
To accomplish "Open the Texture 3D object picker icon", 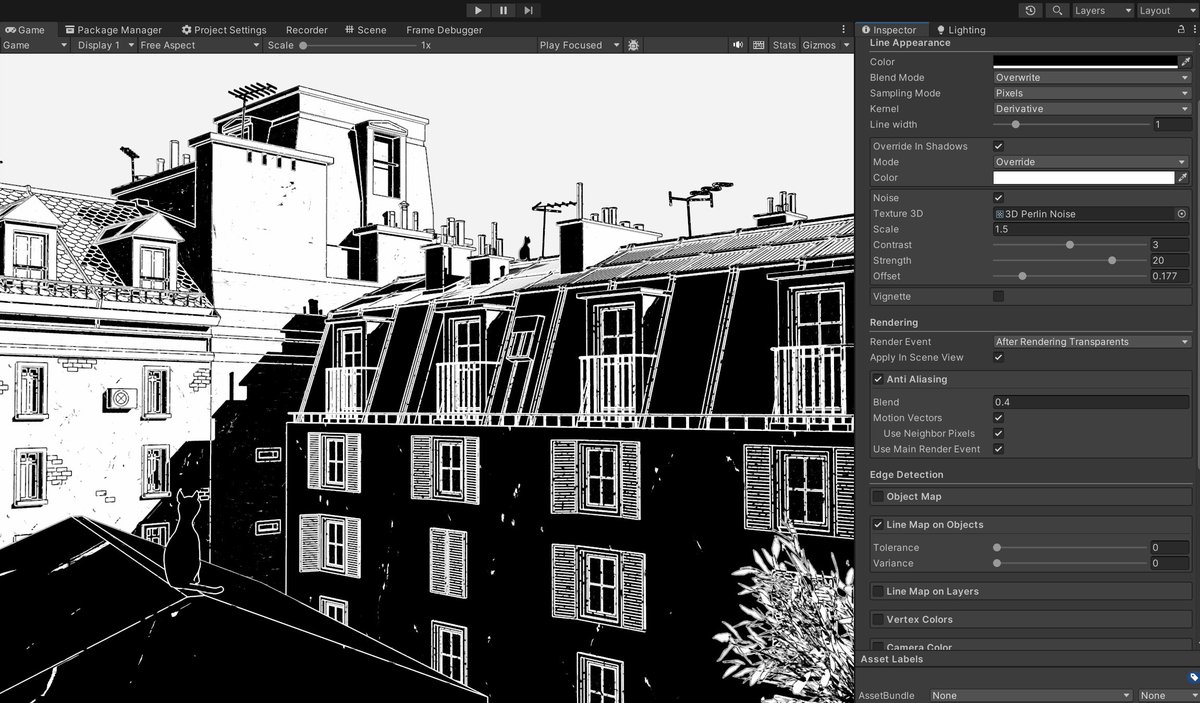I will click(1182, 214).
